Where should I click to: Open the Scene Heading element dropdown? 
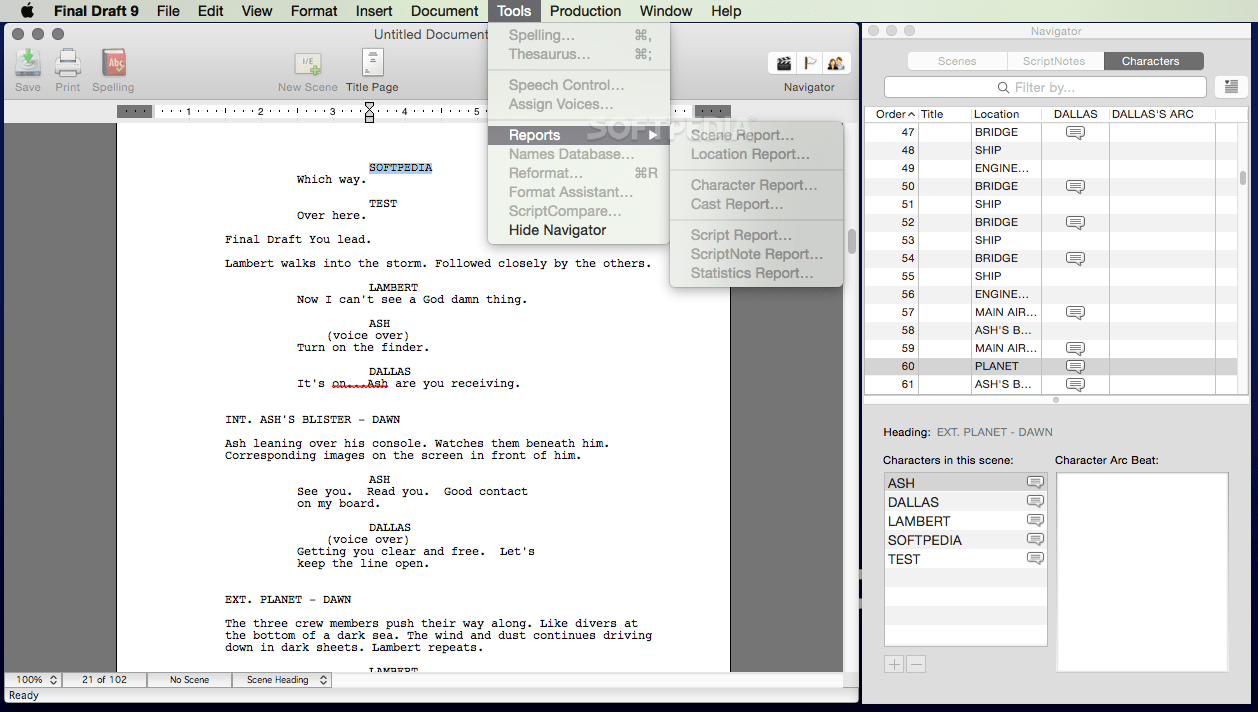pyautogui.click(x=282, y=680)
